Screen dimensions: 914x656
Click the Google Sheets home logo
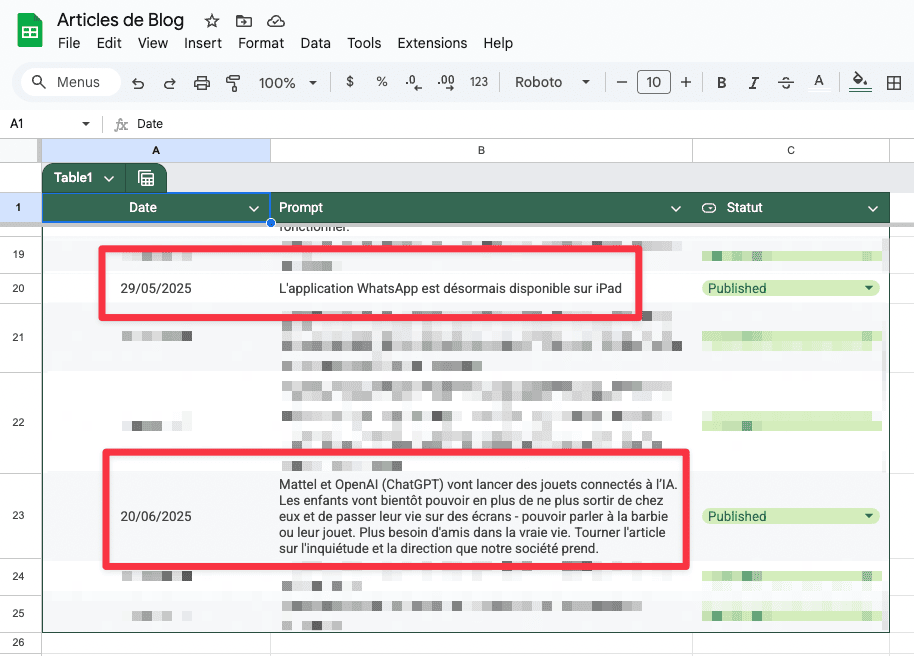[30, 30]
